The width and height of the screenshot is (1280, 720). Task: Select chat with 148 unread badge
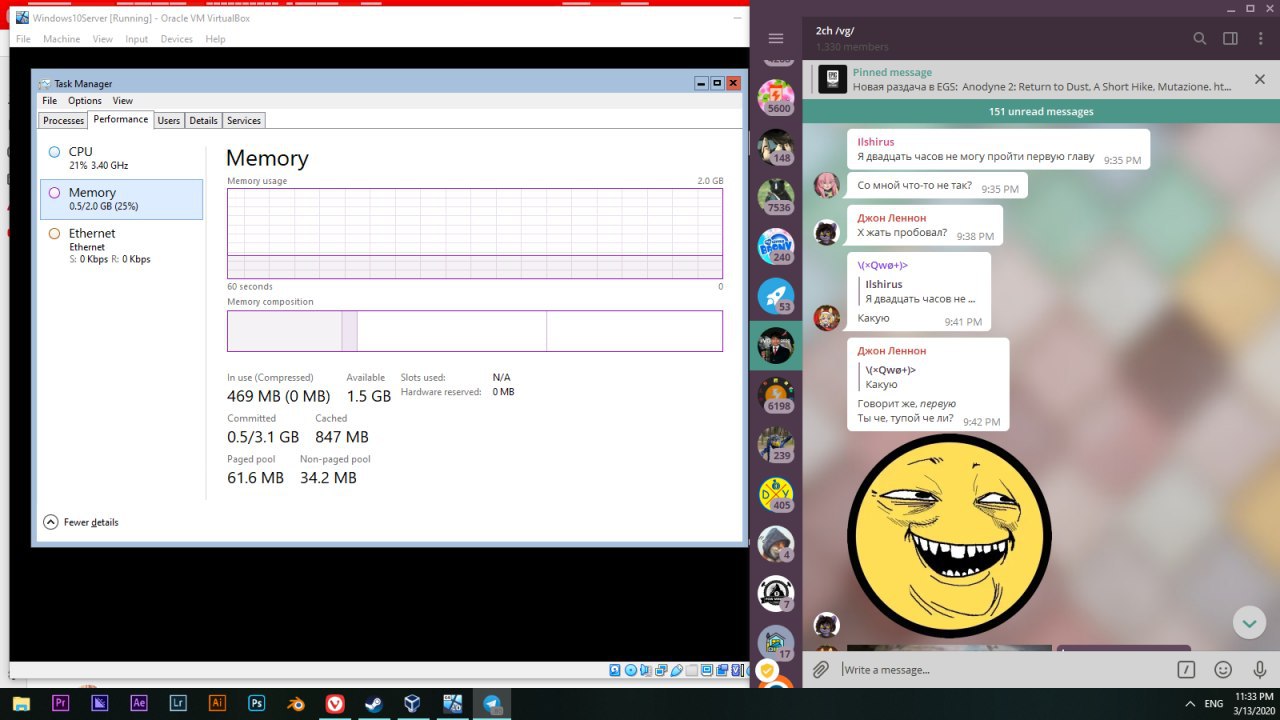click(776, 147)
